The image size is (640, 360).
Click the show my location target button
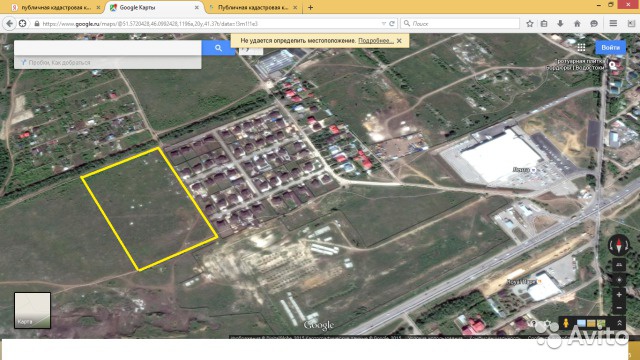(619, 280)
